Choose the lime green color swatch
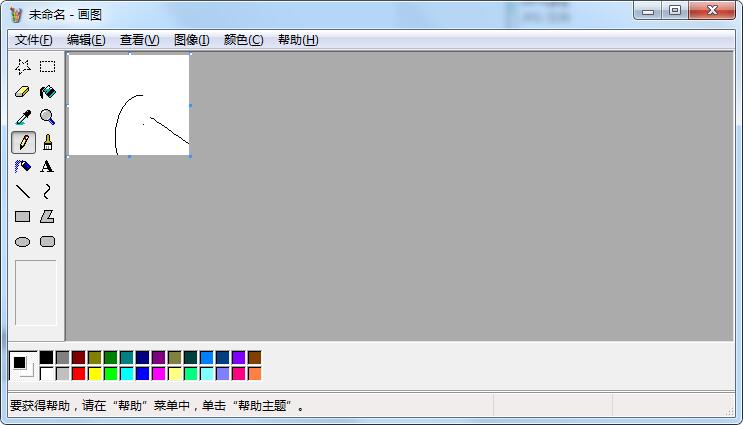Image resolution: width=743 pixels, height=425 pixels. (110, 373)
